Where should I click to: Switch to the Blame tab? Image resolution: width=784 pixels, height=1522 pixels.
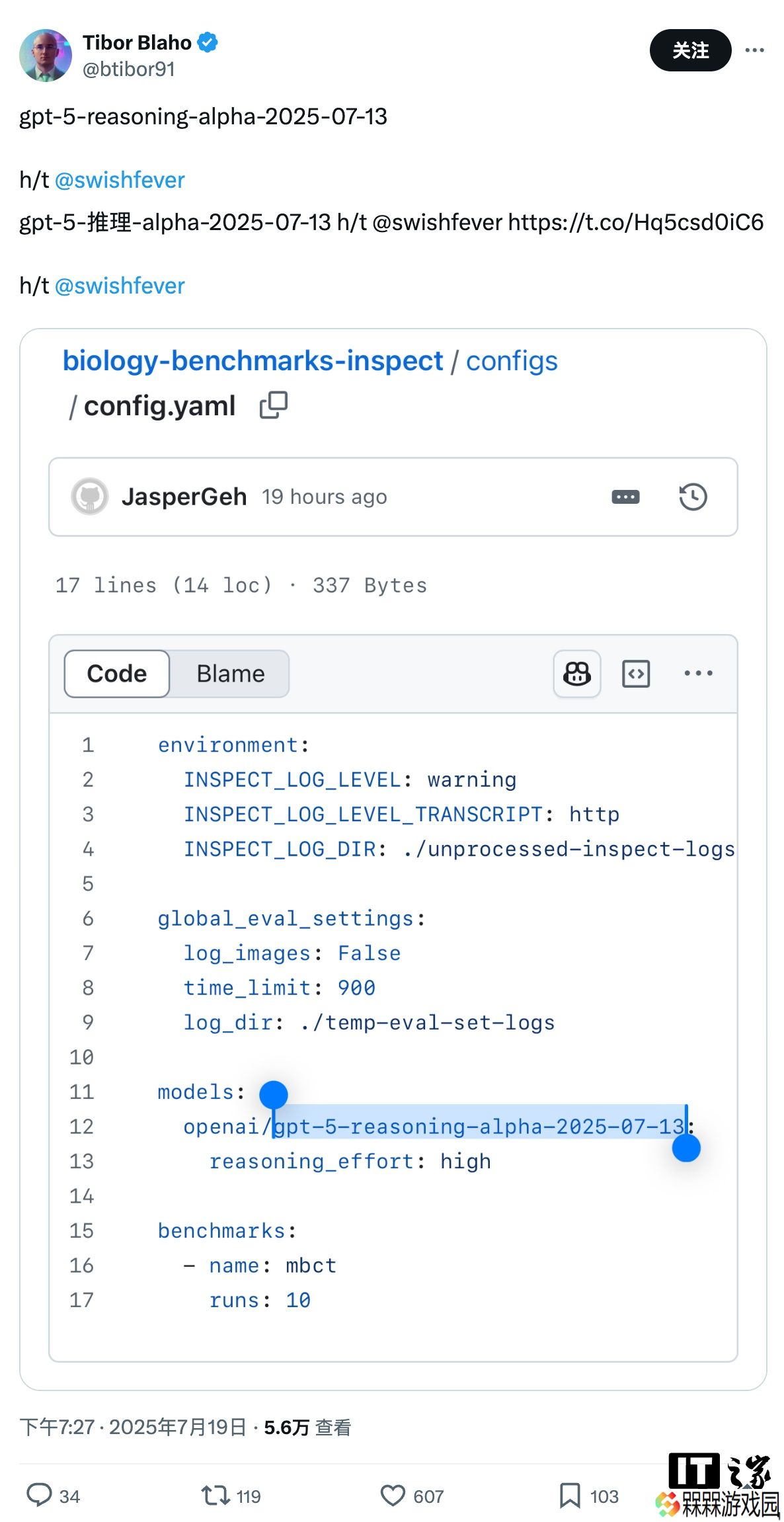pyautogui.click(x=230, y=674)
